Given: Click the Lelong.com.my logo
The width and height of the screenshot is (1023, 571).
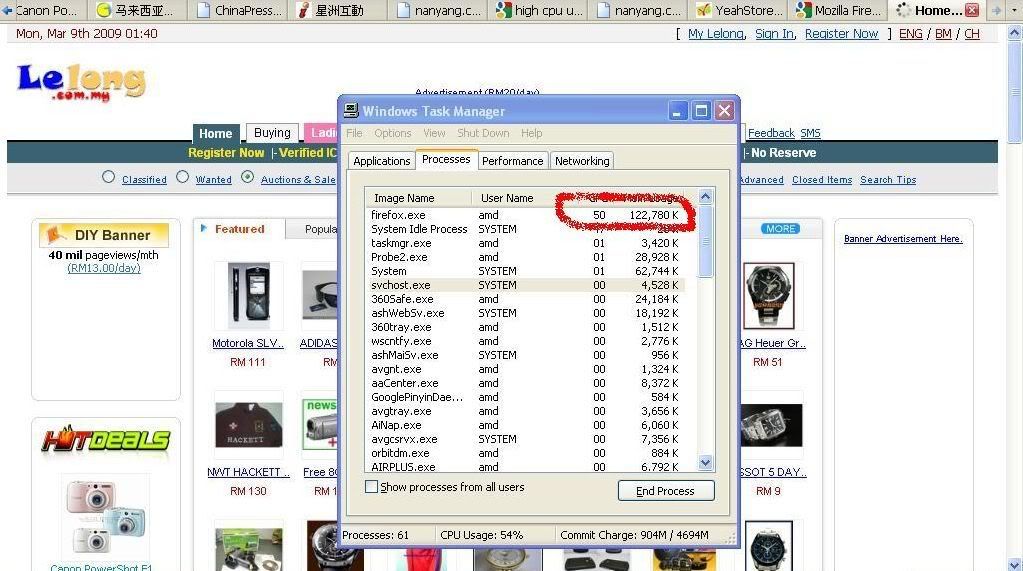Looking at the screenshot, I should [x=81, y=83].
